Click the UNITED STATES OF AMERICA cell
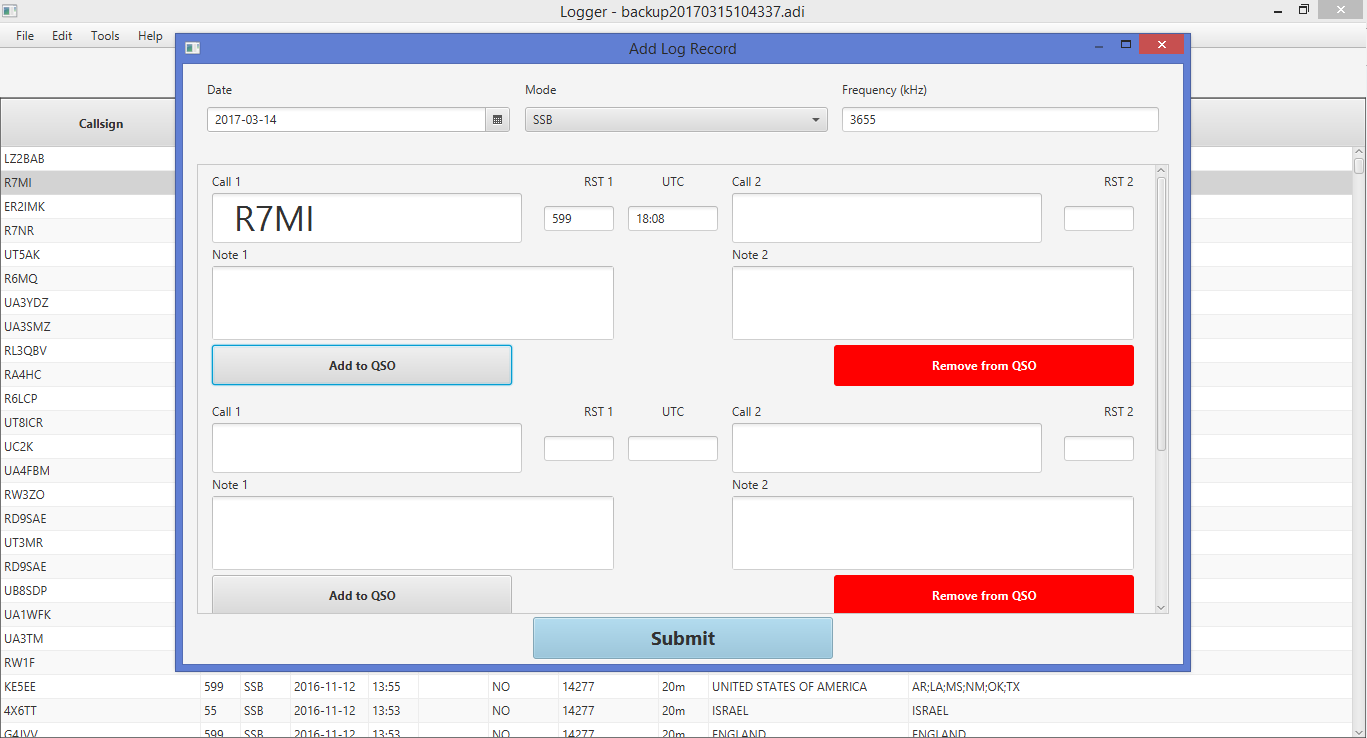The width and height of the screenshot is (1367, 738). click(x=808, y=687)
